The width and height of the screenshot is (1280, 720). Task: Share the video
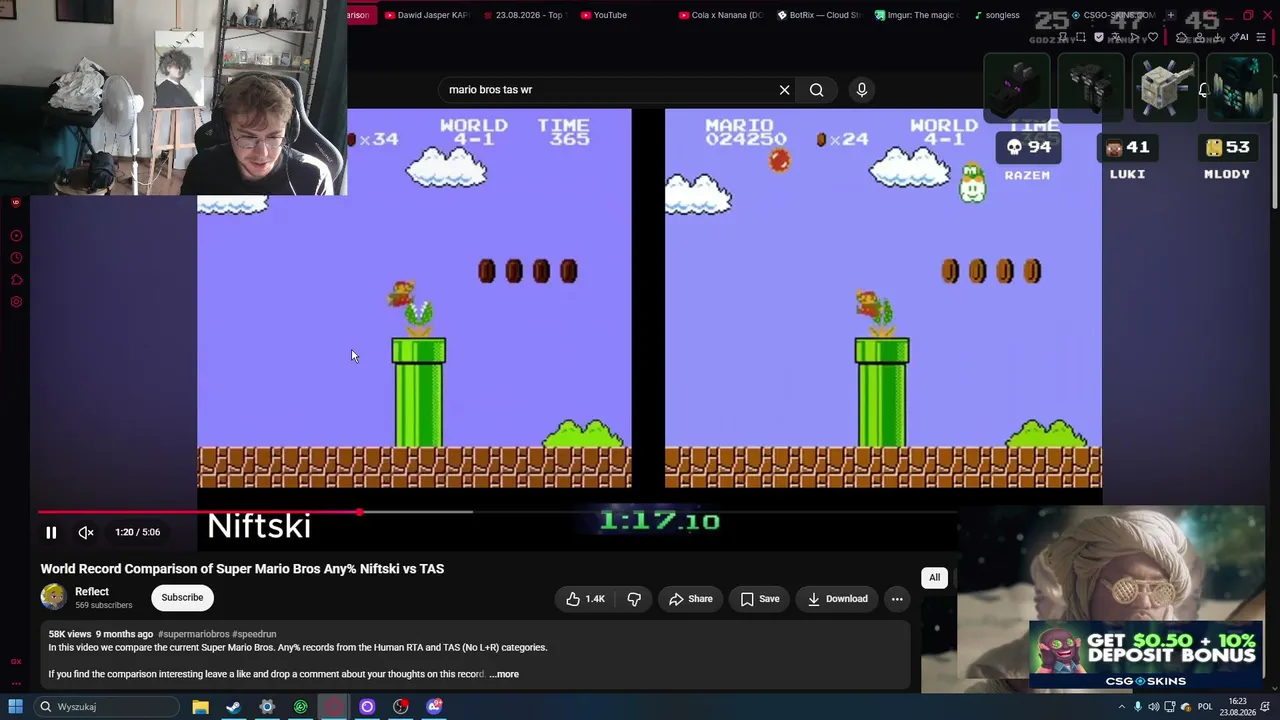tap(691, 599)
